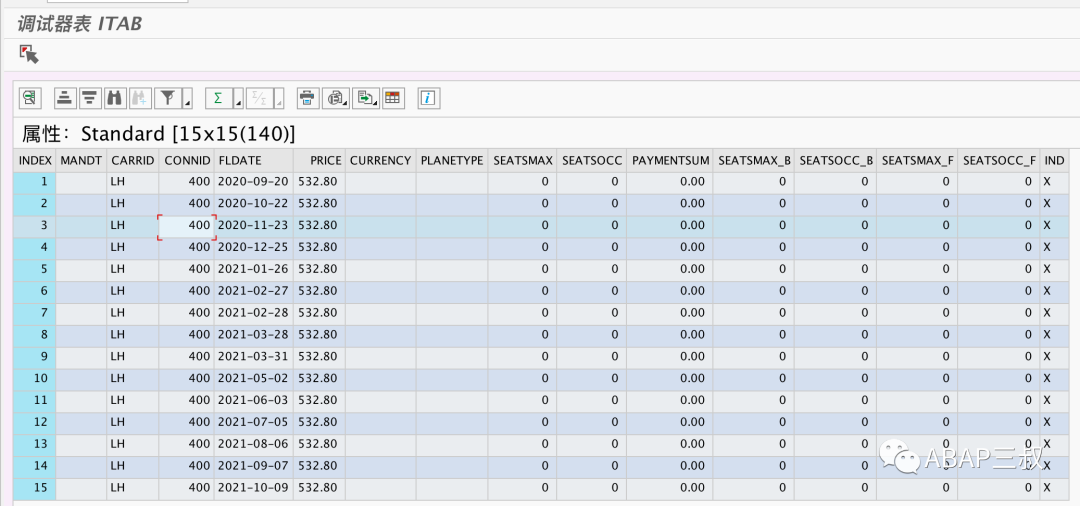The image size is (1080, 506).
Task: Show information with the blue i icon
Action: point(428,98)
